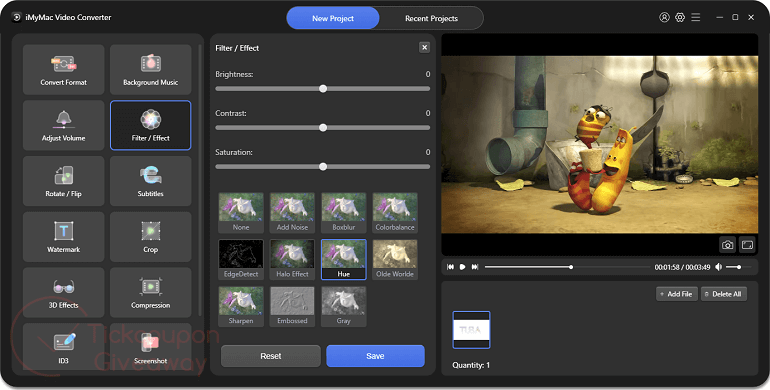The image size is (770, 390).
Task: Apply the Add Noise filter
Action: [292, 213]
